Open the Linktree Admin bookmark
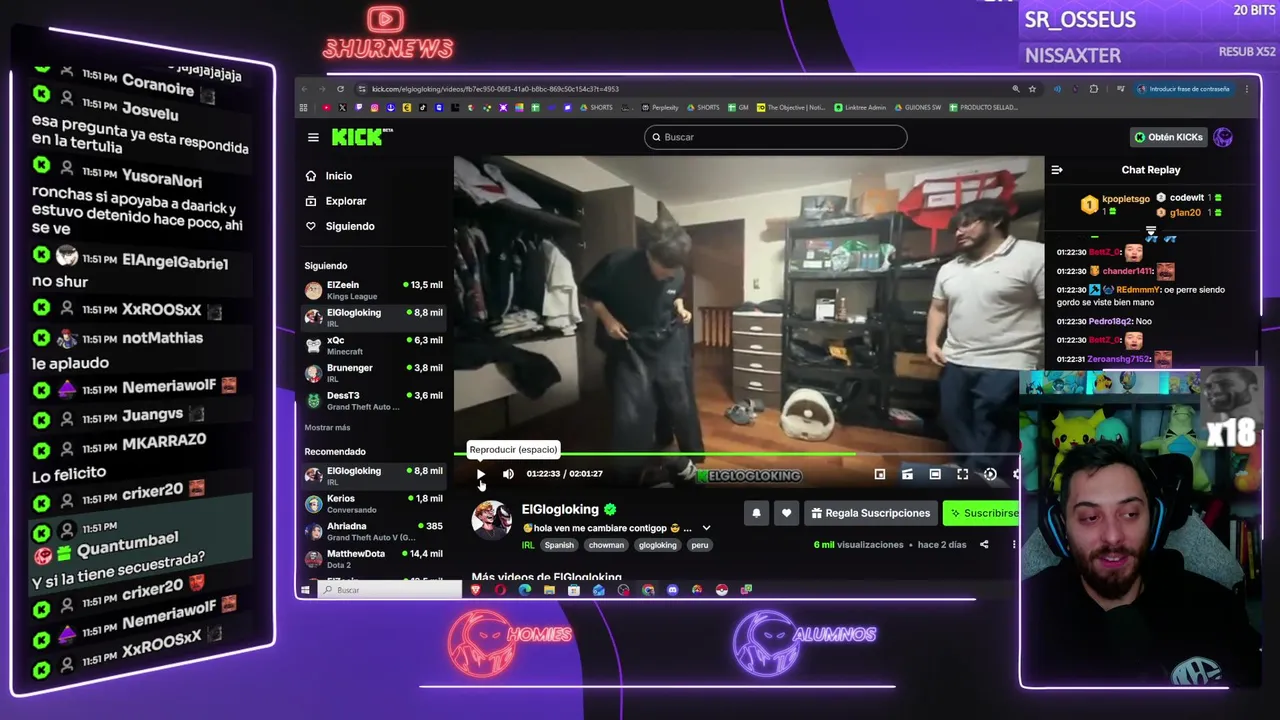Image resolution: width=1280 pixels, height=720 pixels. (x=861, y=107)
